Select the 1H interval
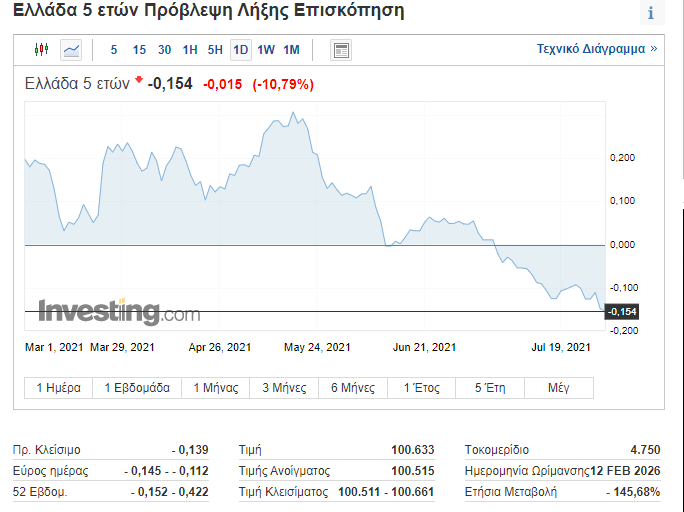Image resolution: width=684 pixels, height=512 pixels. click(190, 49)
